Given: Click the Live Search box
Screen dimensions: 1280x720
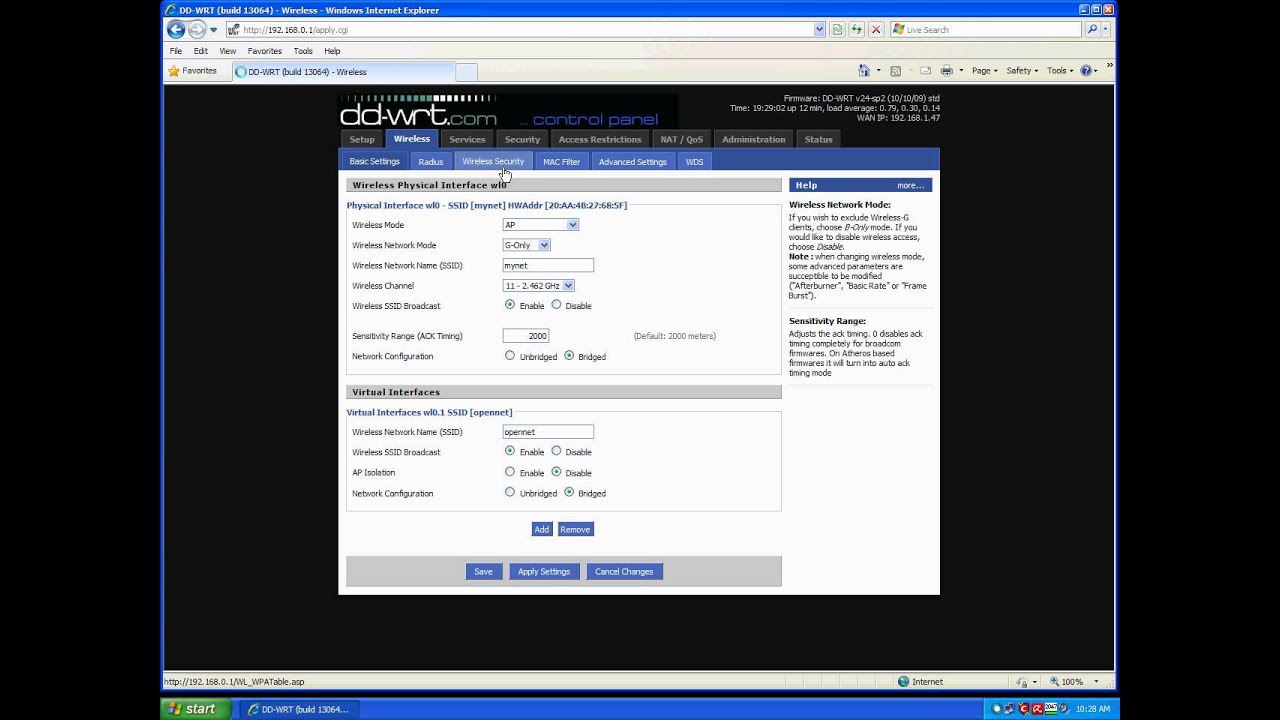Looking at the screenshot, I should (x=986, y=30).
